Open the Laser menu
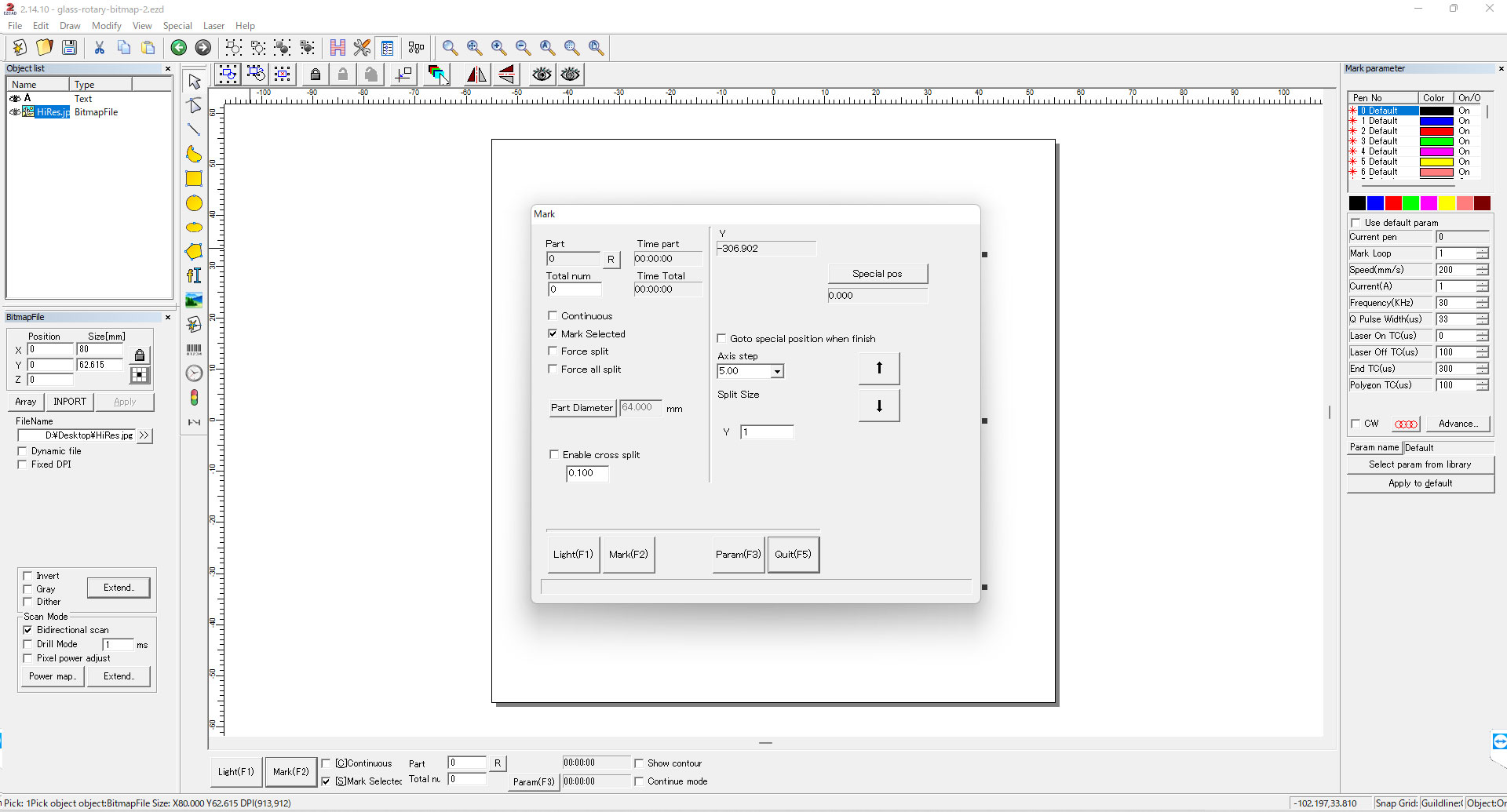The width and height of the screenshot is (1507, 812). (213, 26)
